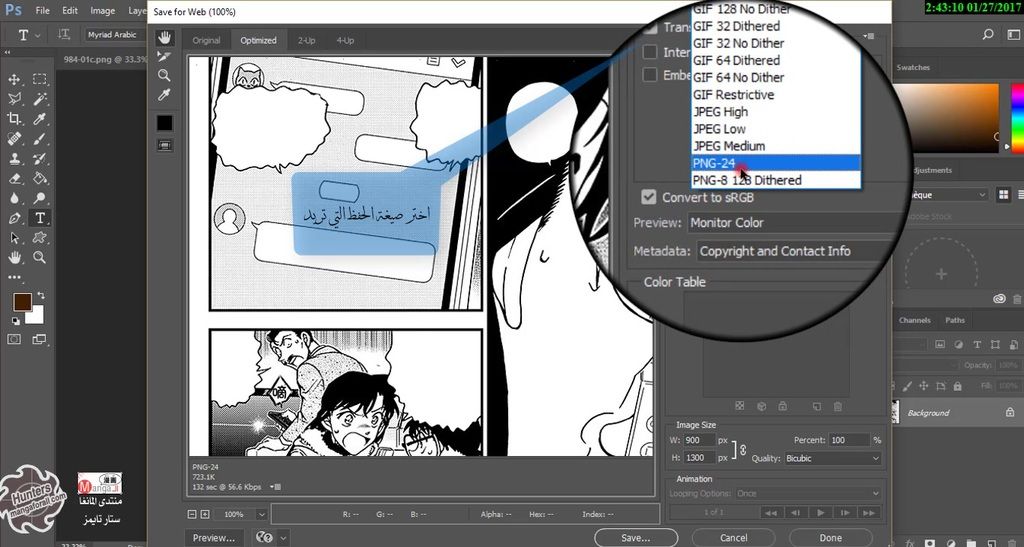Viewport: 1024px width, 547px height.
Task: Select the History Brush tool
Action: [40, 159]
